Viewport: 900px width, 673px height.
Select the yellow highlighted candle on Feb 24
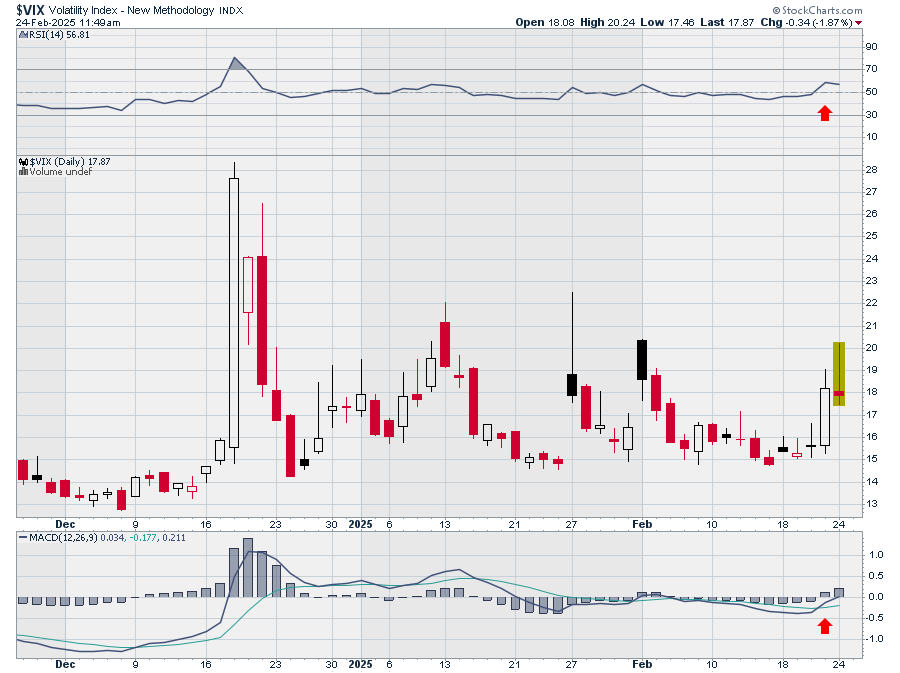pos(839,374)
